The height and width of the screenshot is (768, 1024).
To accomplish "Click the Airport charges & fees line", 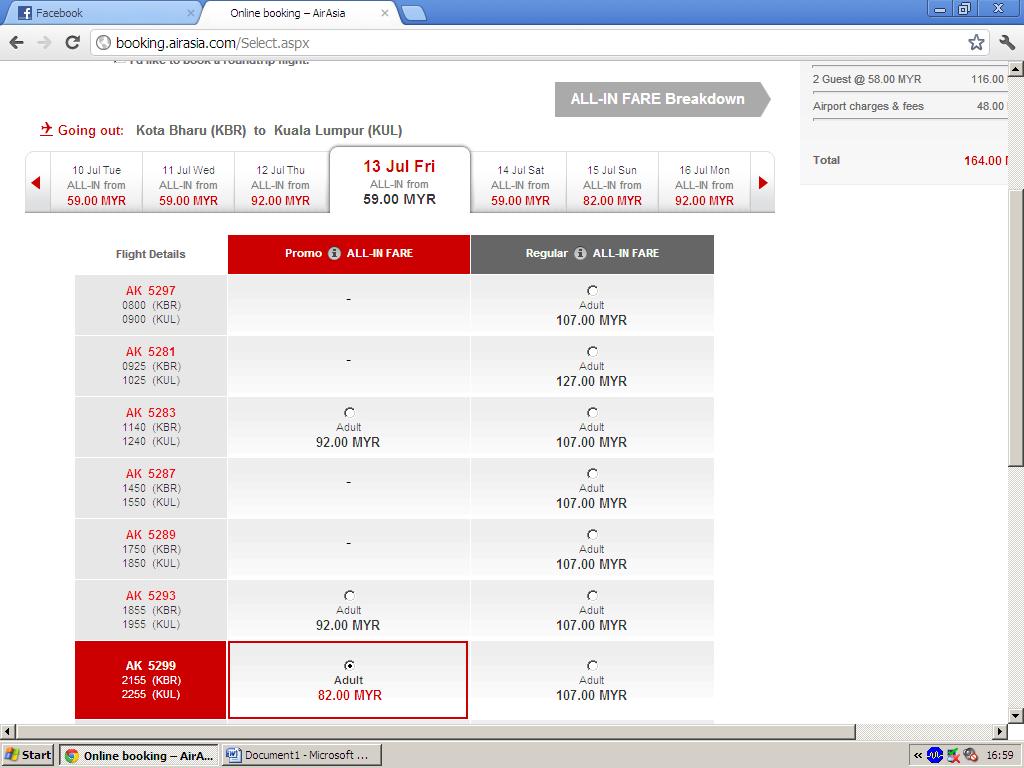I will coord(908,106).
